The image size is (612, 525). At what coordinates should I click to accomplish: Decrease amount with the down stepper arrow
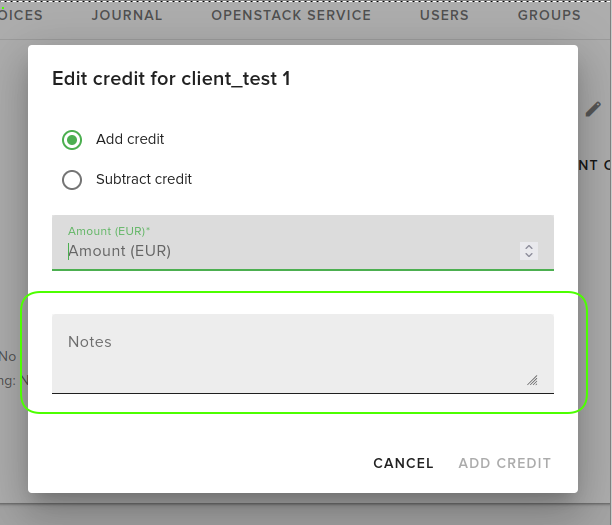(529, 256)
